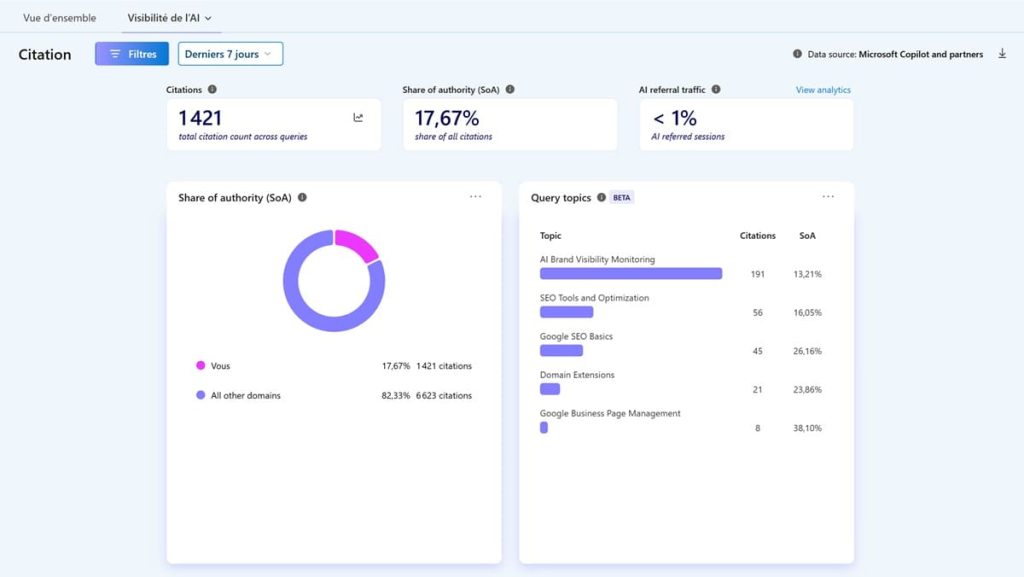Open the Visibilité de l'AI tab dropdown

point(170,18)
